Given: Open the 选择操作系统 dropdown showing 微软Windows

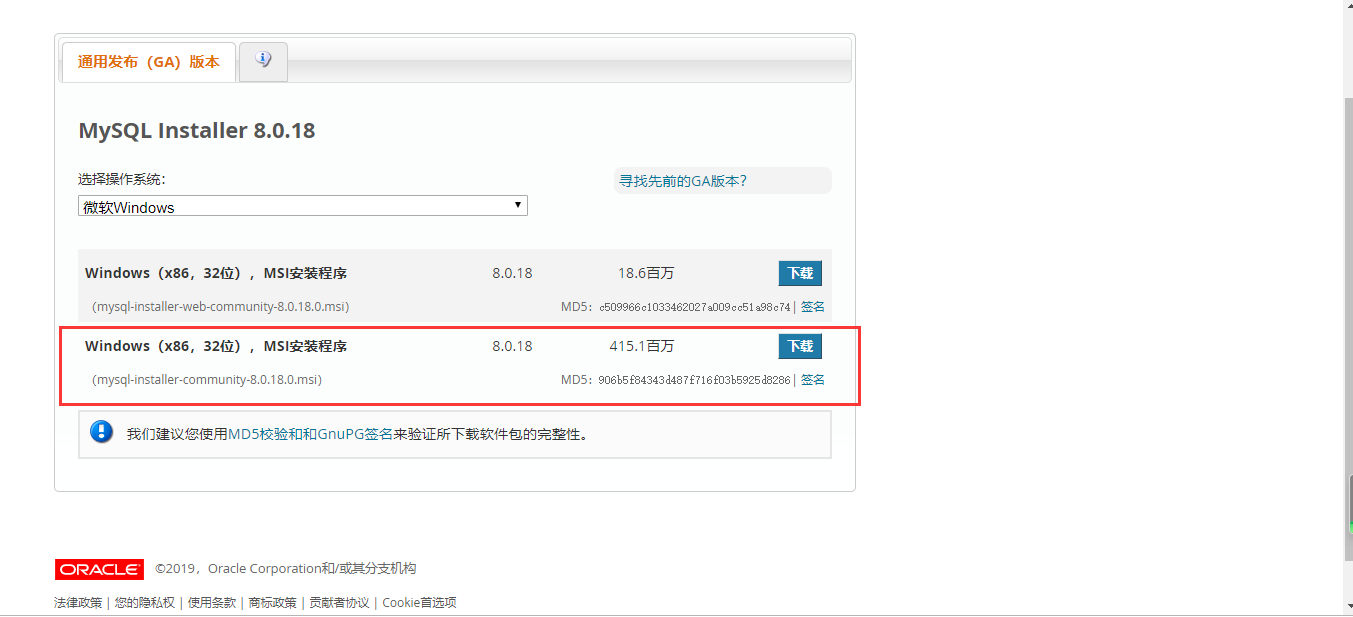Looking at the screenshot, I should (x=303, y=206).
